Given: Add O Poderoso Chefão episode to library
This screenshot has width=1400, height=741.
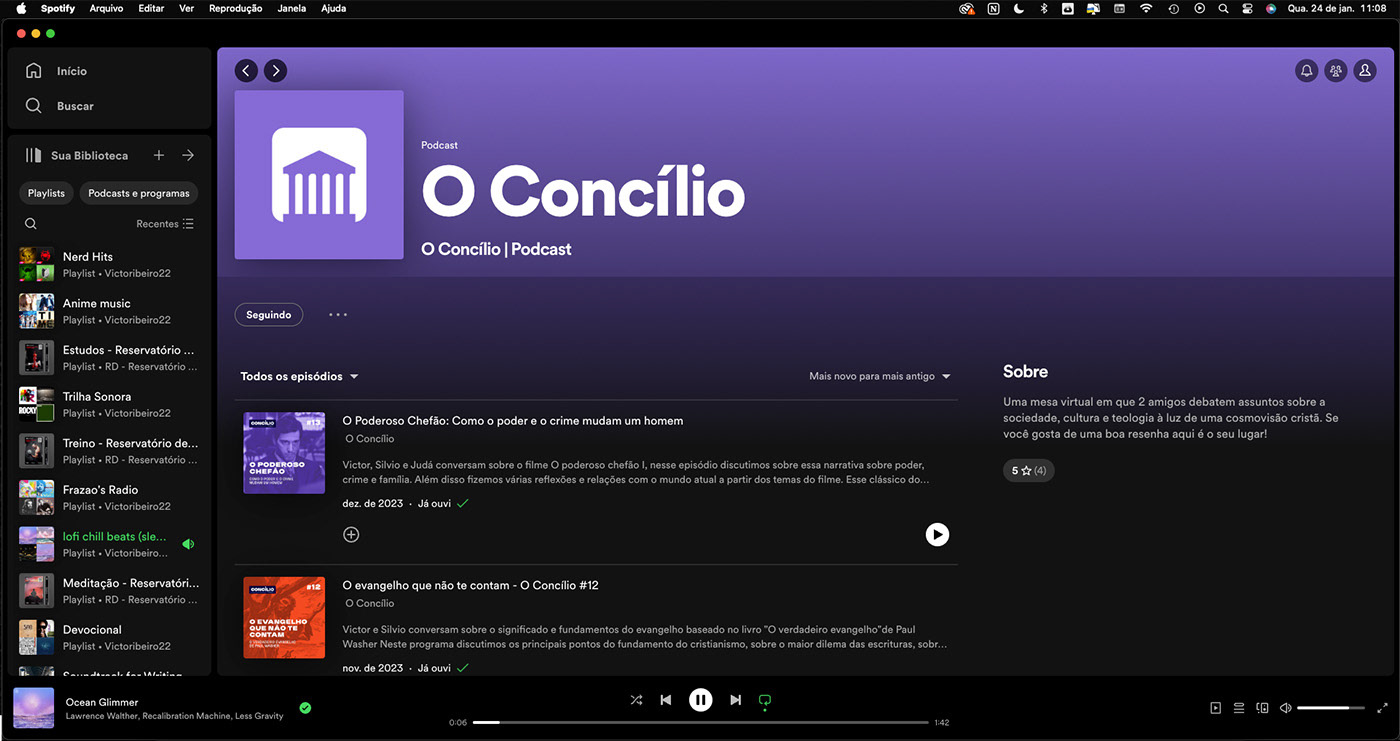Looking at the screenshot, I should coord(351,535).
